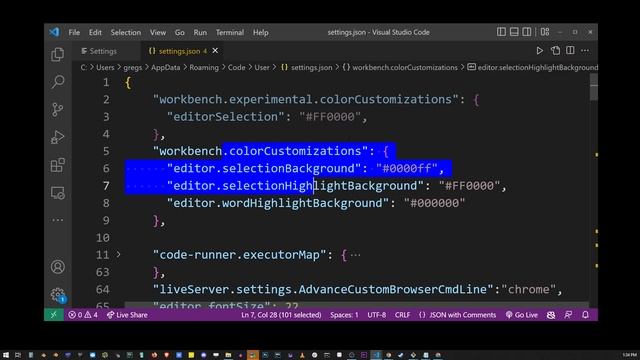Open the Terminal menu

pyautogui.click(x=230, y=32)
